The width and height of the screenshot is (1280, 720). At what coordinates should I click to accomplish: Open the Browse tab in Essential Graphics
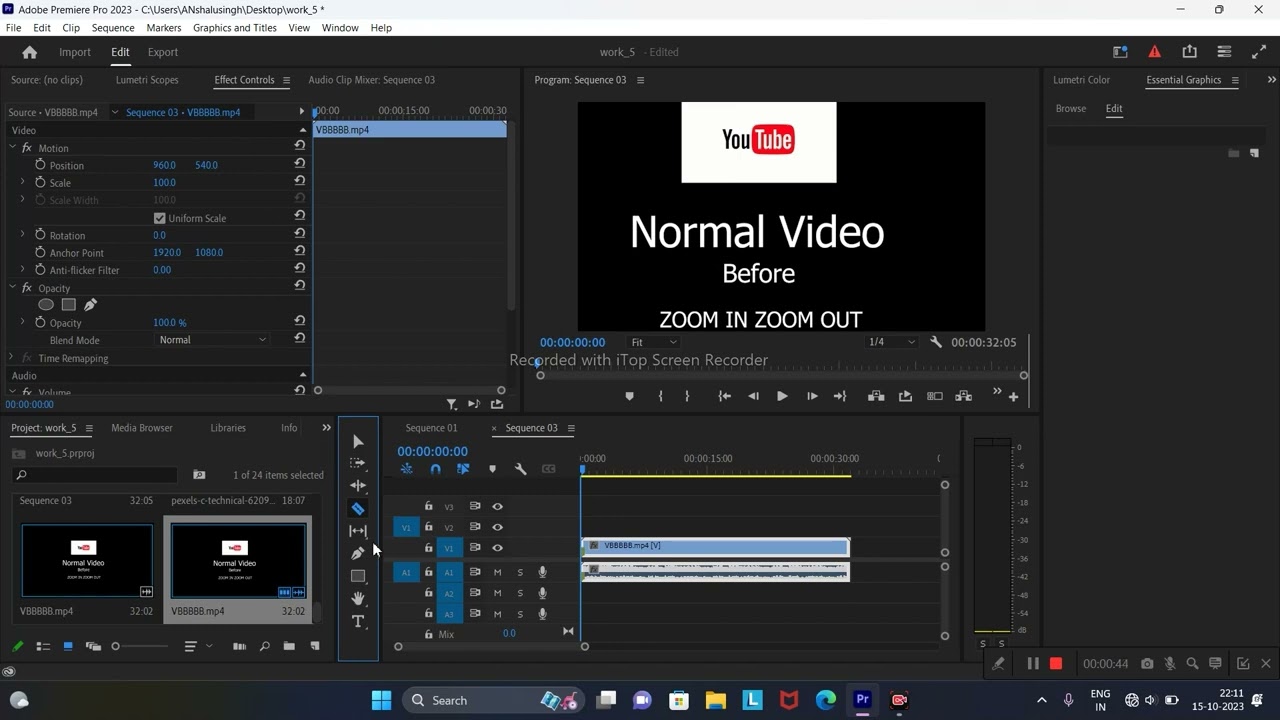(x=1071, y=109)
